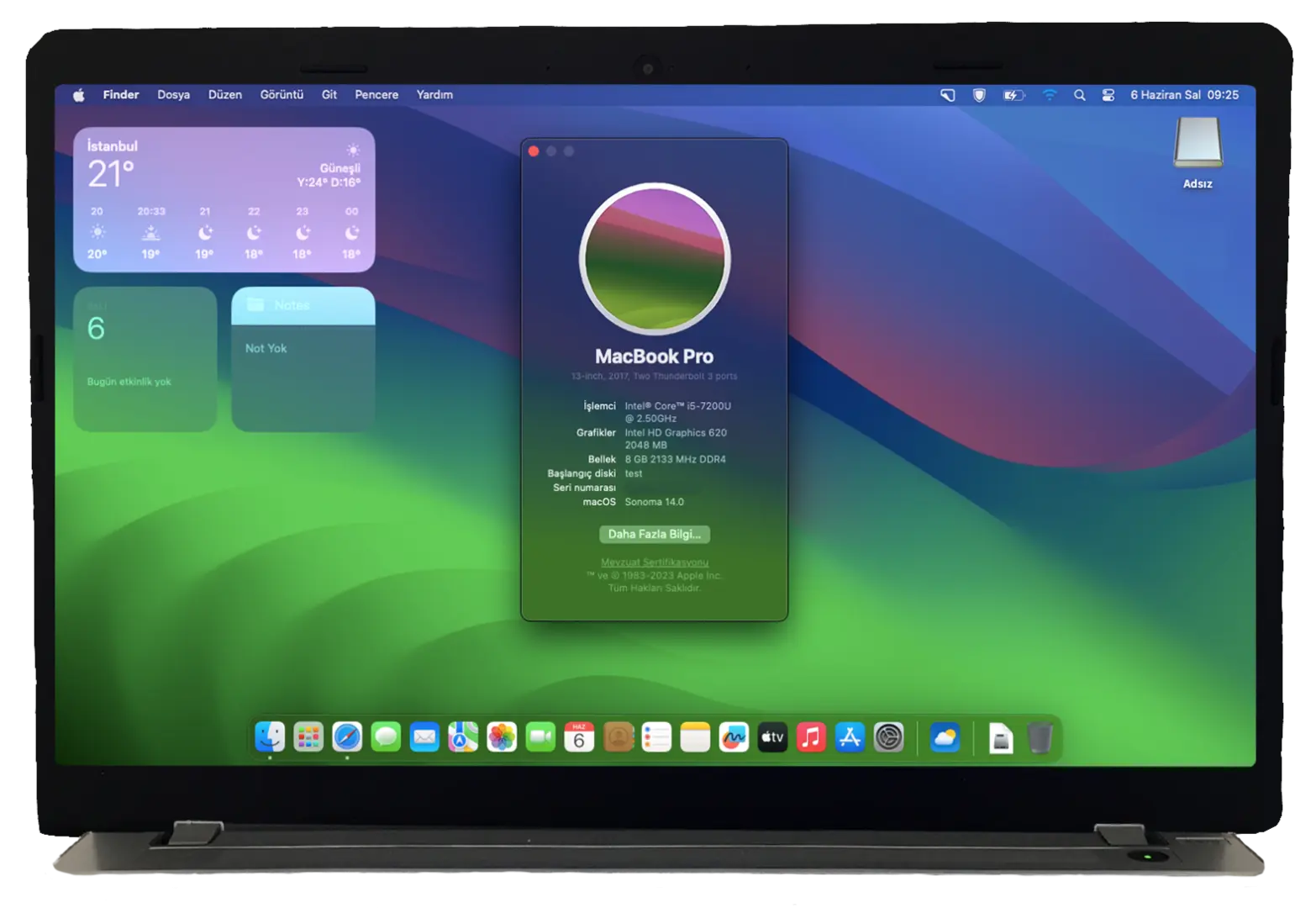
Task: Click the menu bar icon left of the shield
Action: click(948, 95)
